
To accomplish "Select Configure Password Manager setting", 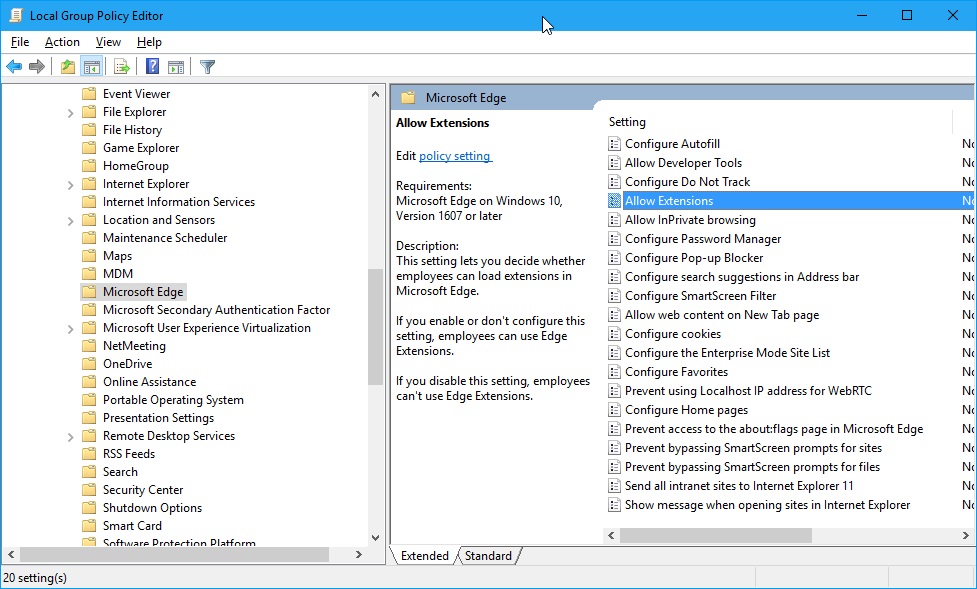I will tap(703, 239).
